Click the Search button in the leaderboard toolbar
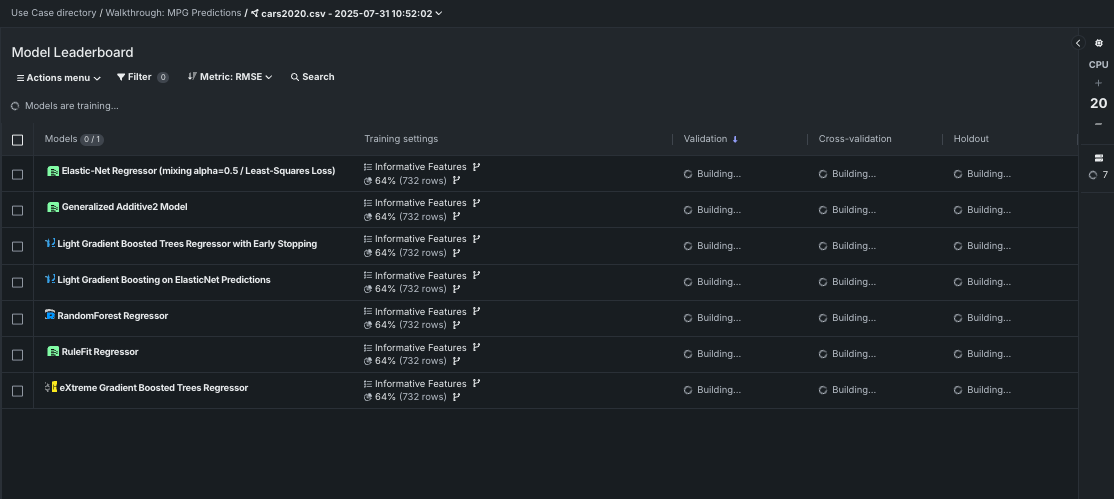The image size is (1114, 499). pyautogui.click(x=312, y=77)
